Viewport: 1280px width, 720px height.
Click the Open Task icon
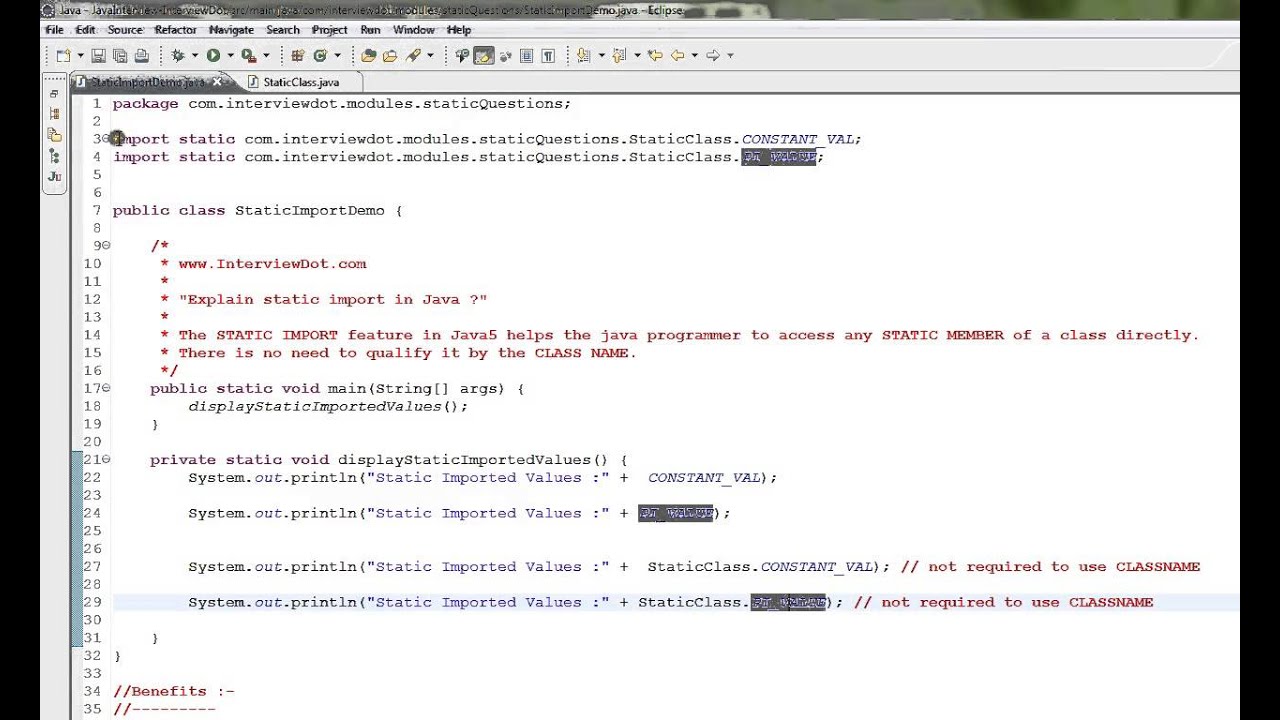[x=390, y=55]
